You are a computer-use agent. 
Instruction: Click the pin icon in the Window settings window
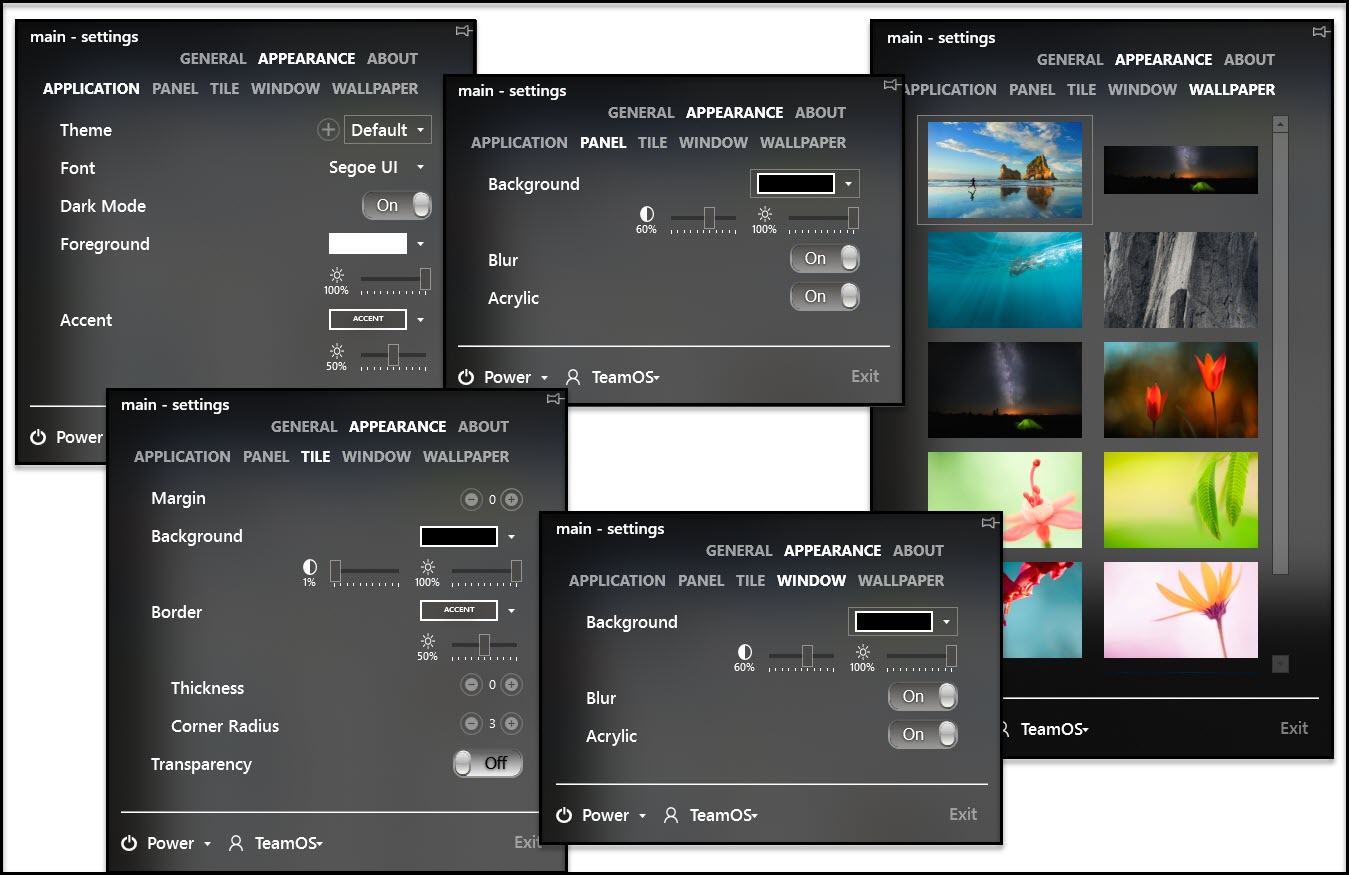coord(989,523)
